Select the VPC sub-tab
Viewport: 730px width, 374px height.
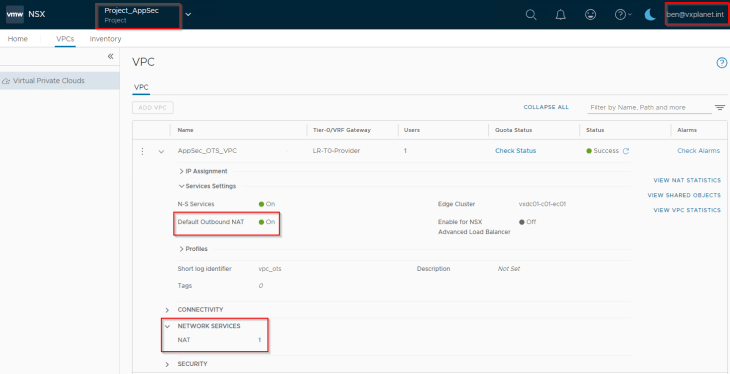pyautogui.click(x=141, y=87)
